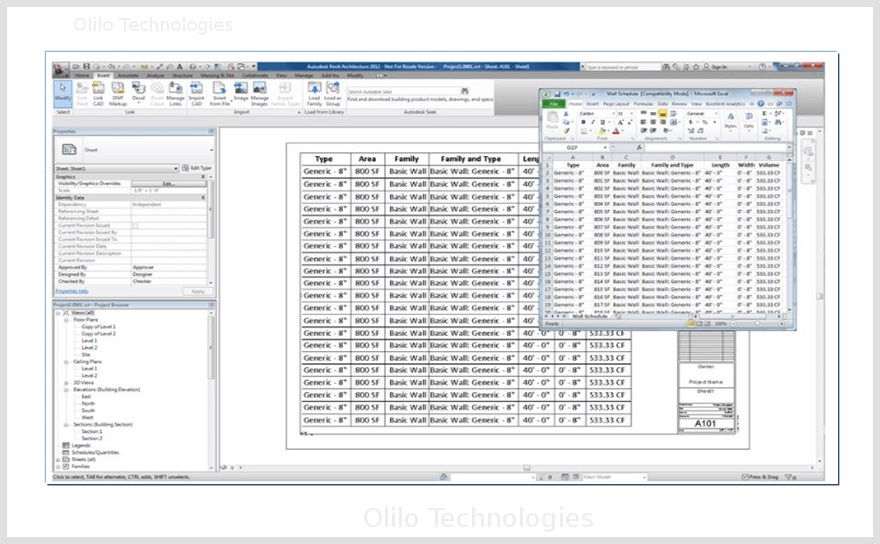Open Decal dropdown arrow
The width and height of the screenshot is (880, 544).
[x=138, y=103]
